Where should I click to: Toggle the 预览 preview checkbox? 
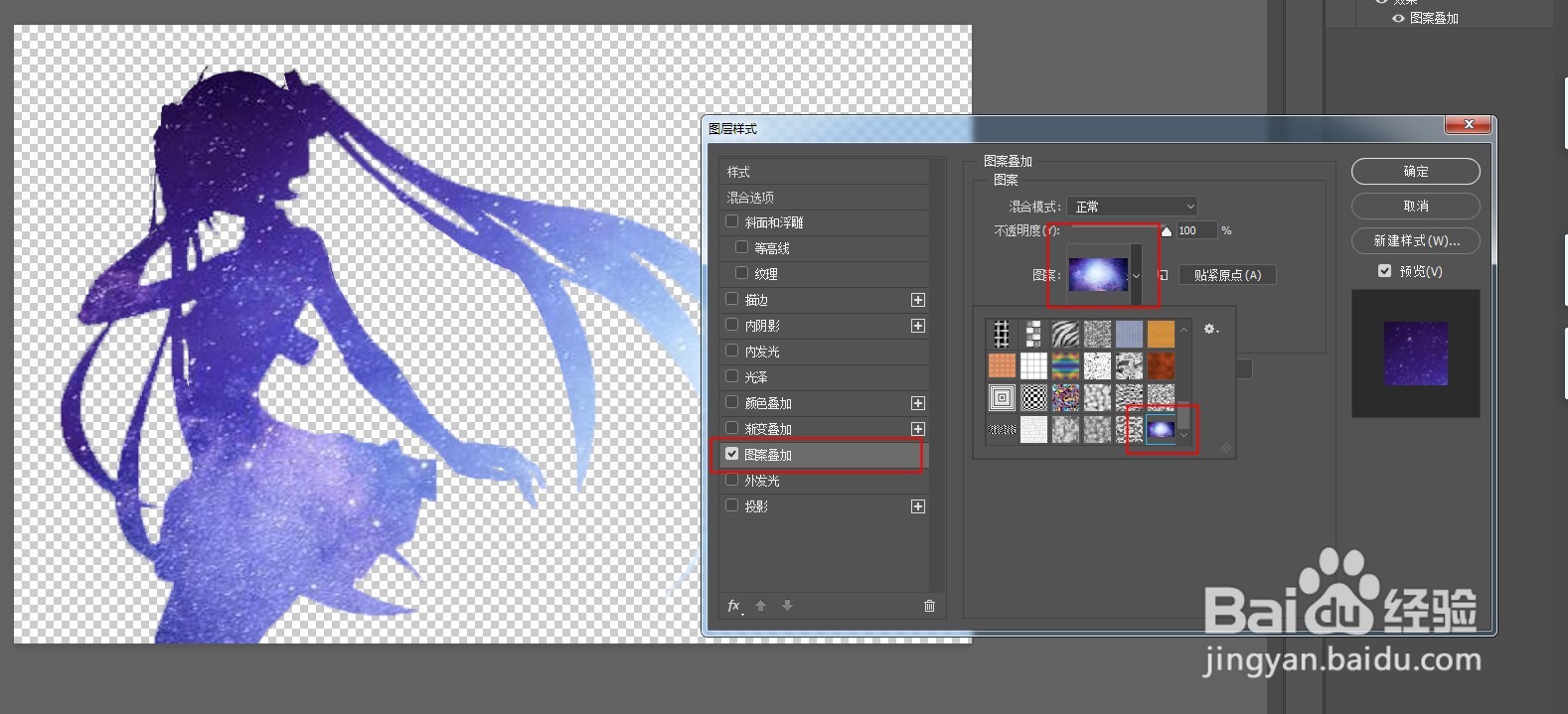pos(1384,271)
